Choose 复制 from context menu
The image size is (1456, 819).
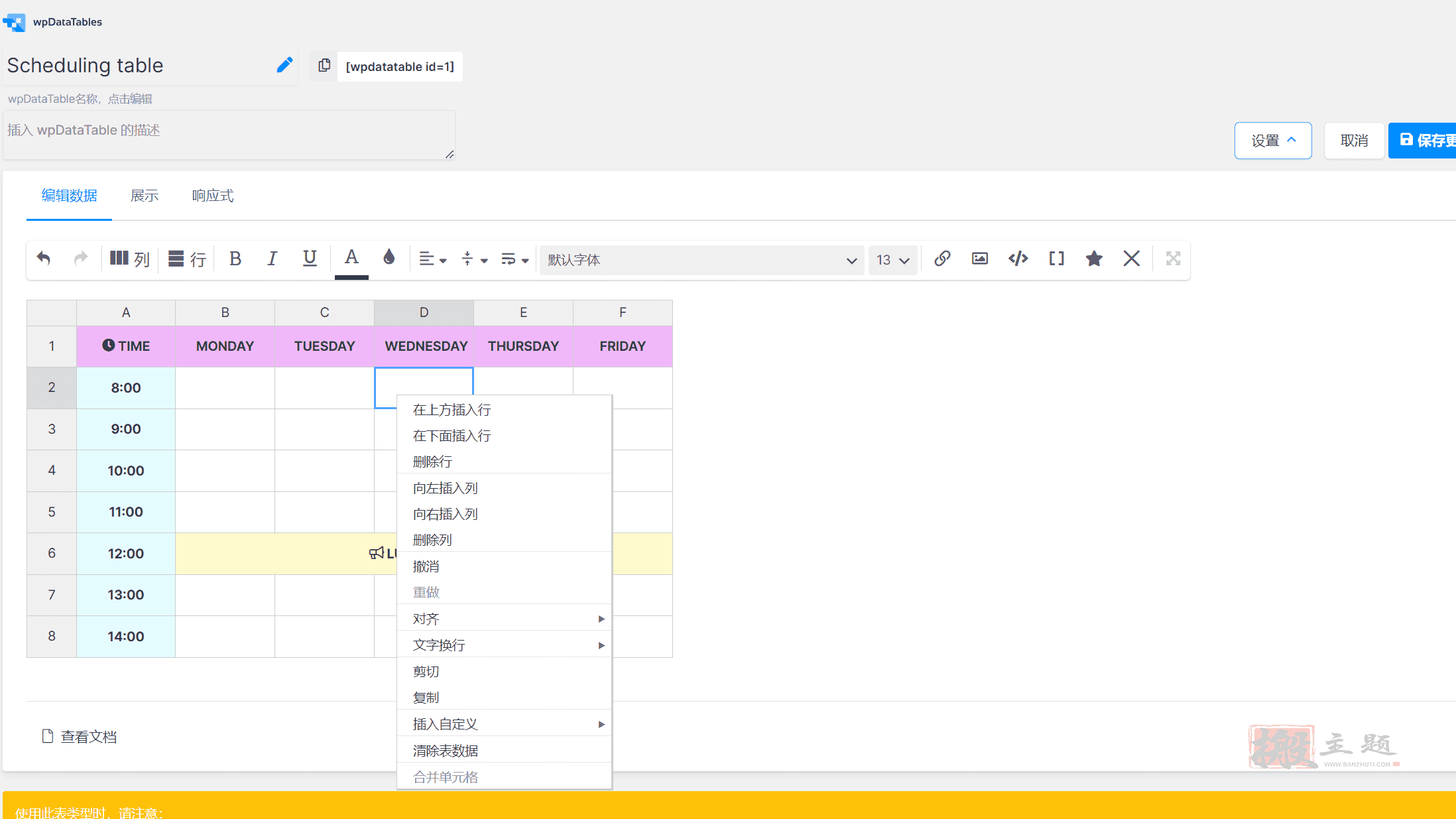(504, 698)
